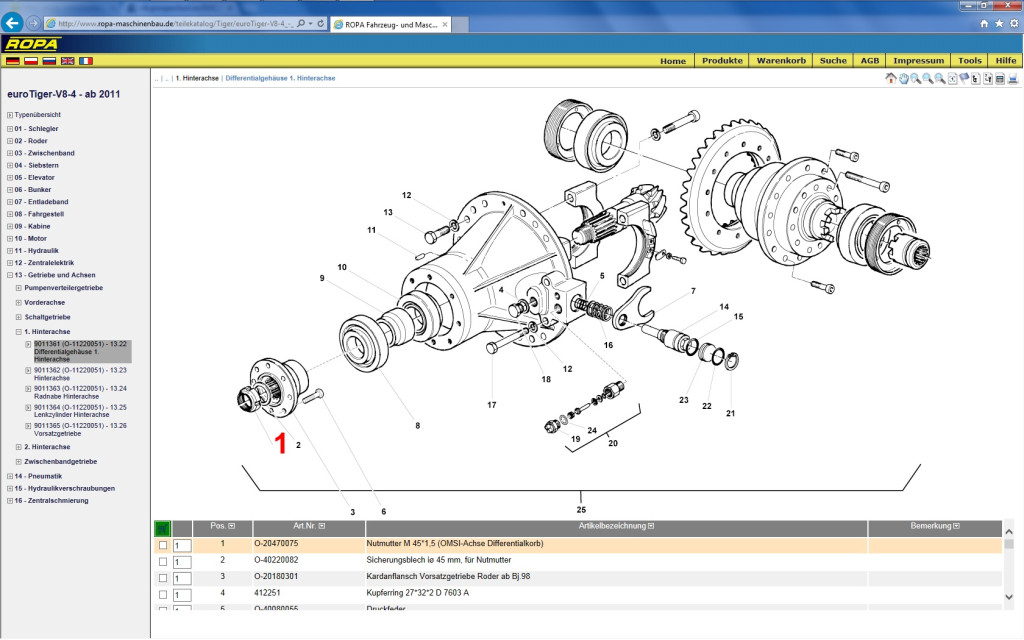The width and height of the screenshot is (1024, 640).
Task: Switch language with the Russian flag
Action: tap(49, 61)
